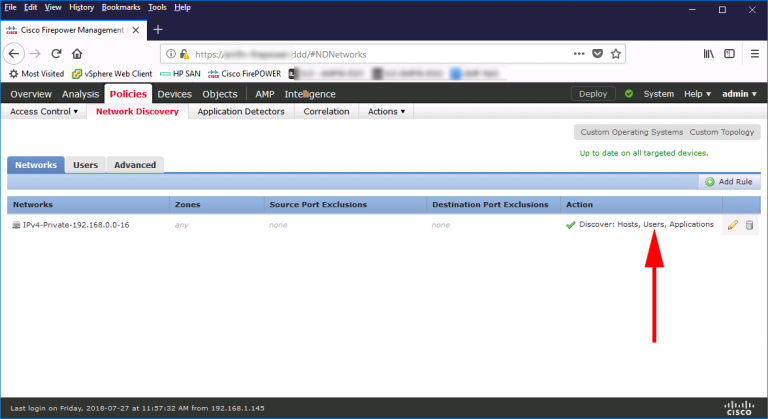Open page actions three-dot menu

point(579,54)
